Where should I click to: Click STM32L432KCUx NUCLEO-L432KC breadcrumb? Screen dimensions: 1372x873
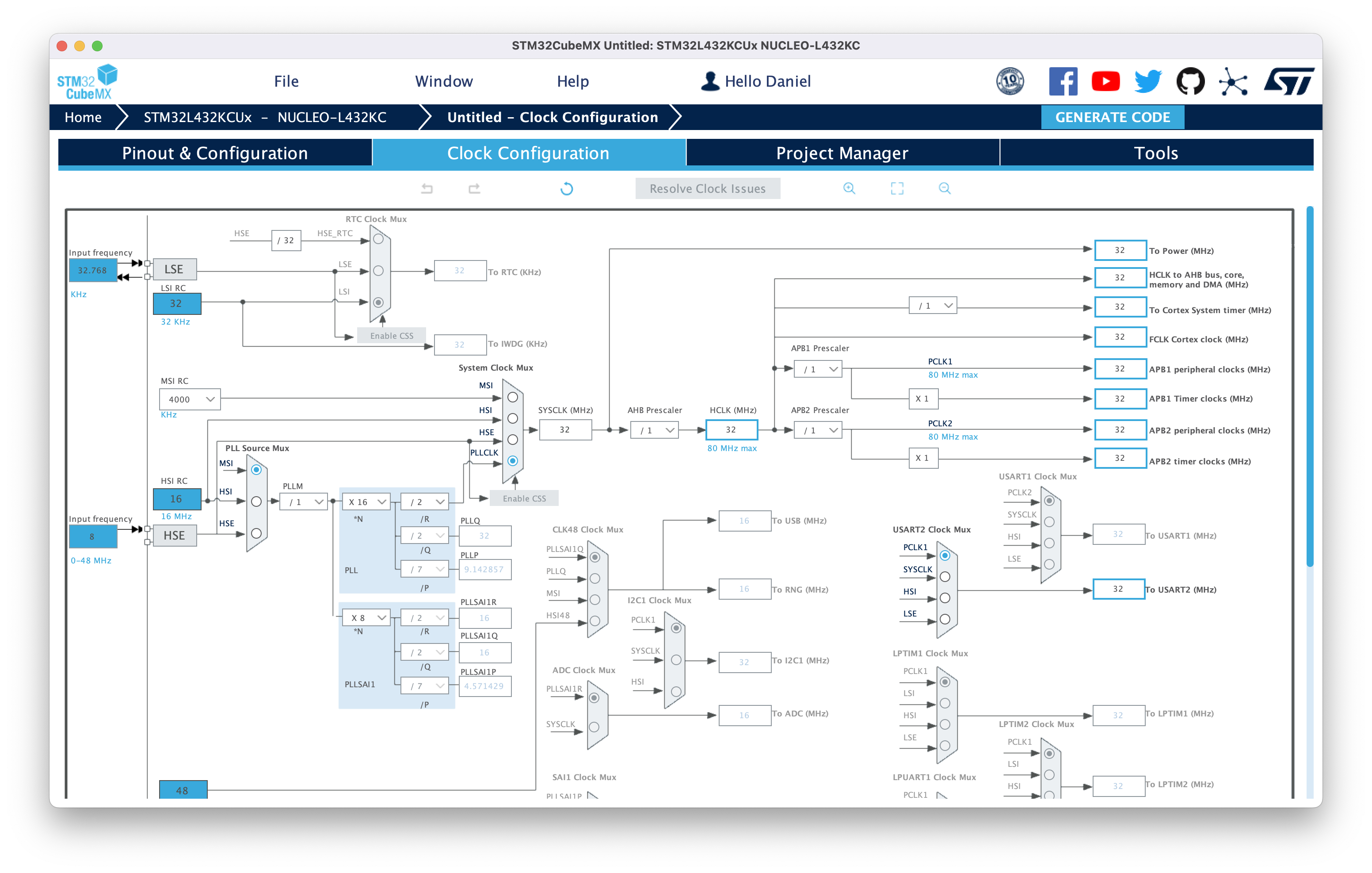pyautogui.click(x=265, y=117)
